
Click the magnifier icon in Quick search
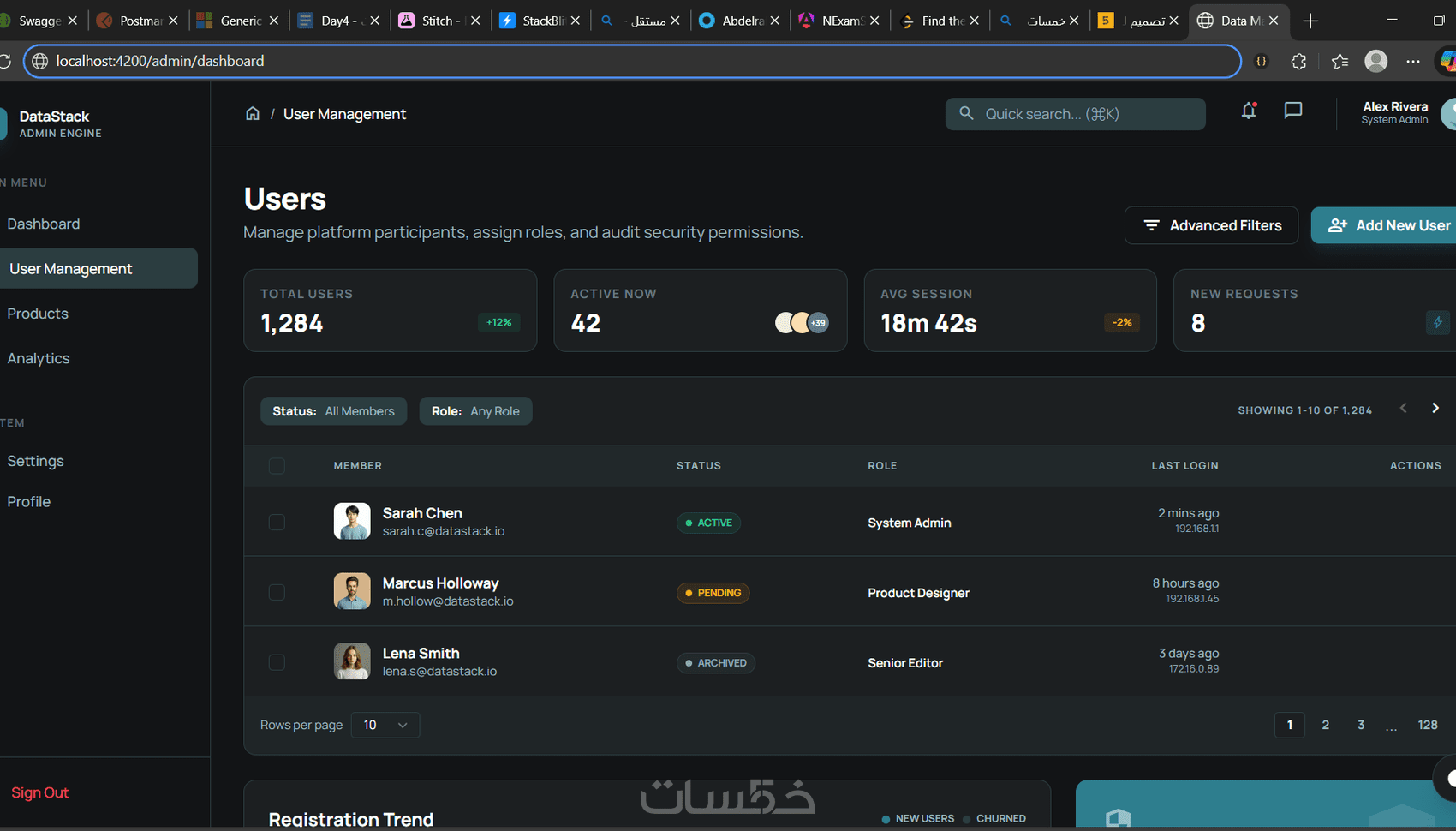tap(966, 113)
